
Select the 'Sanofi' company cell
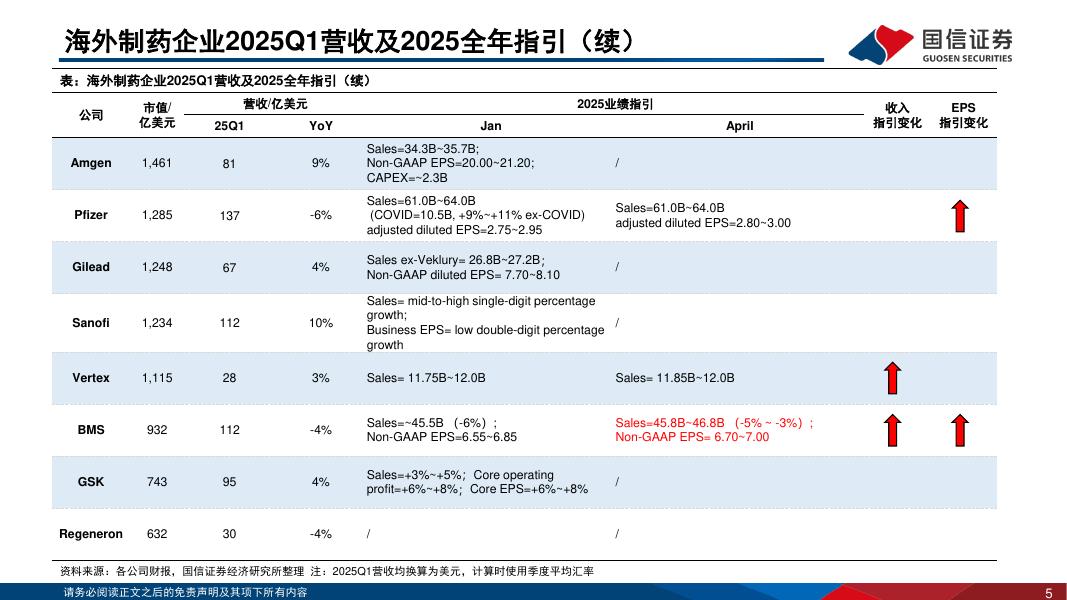pos(91,323)
